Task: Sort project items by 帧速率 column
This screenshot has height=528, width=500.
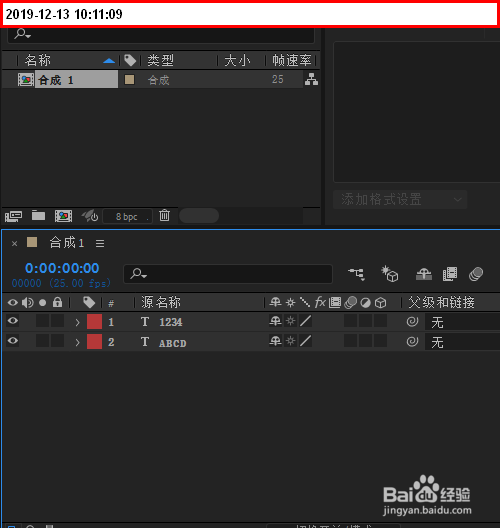Action: (292, 61)
